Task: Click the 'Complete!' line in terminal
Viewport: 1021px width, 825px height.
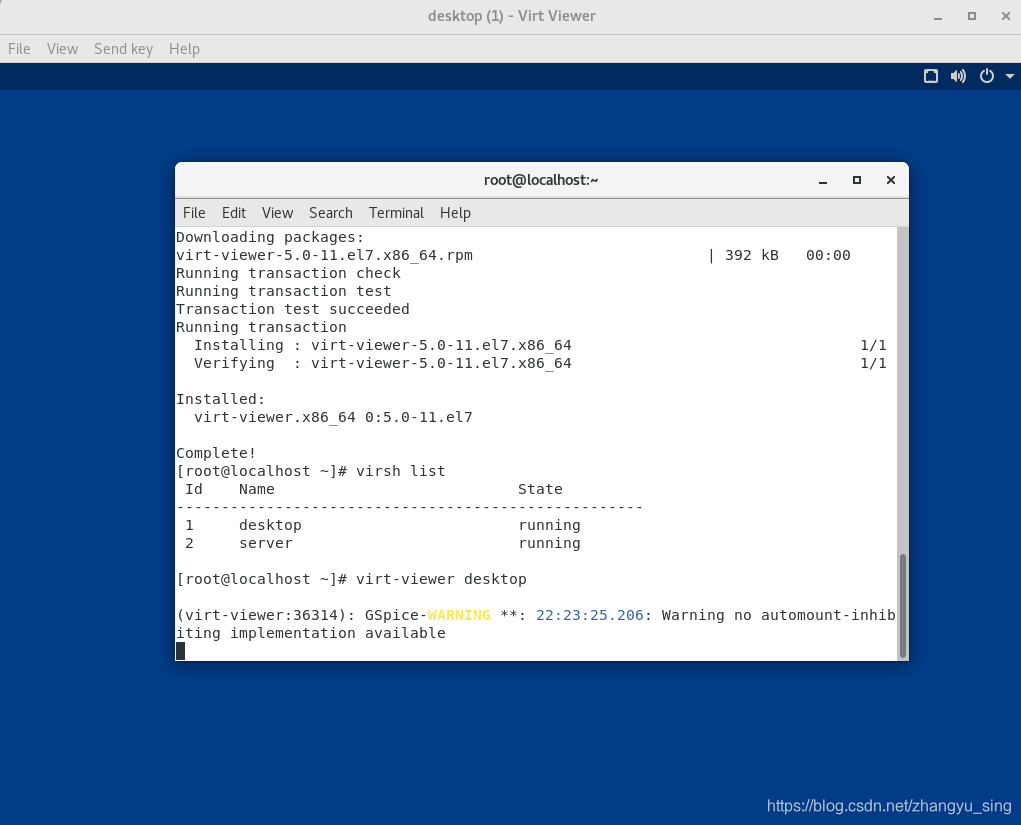Action: point(216,453)
